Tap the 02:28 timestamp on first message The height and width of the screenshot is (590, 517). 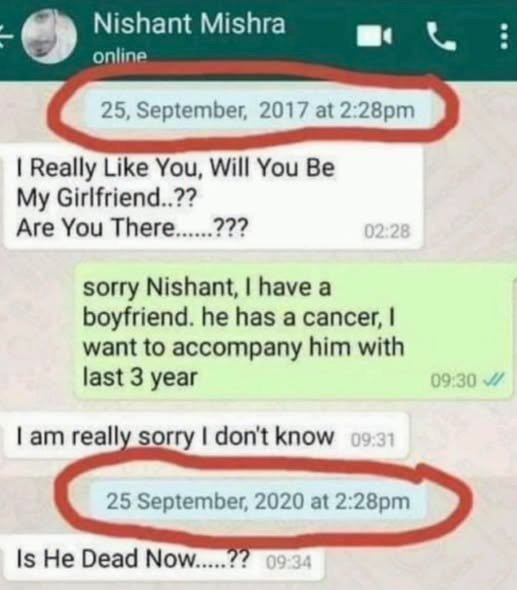387,231
